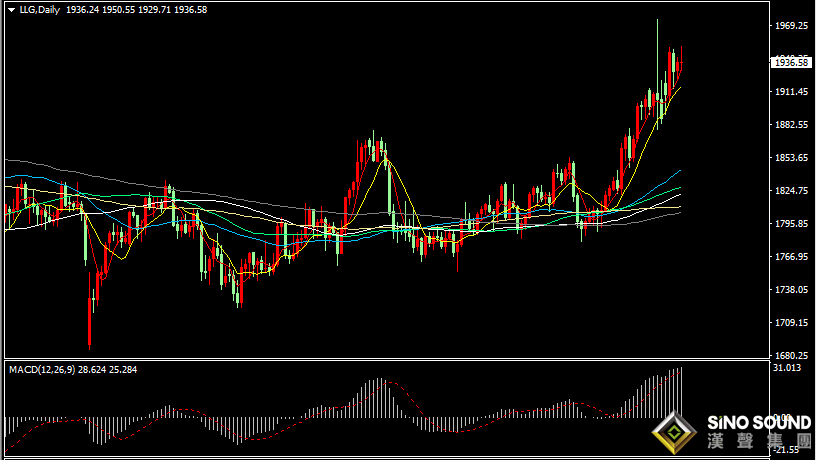816x460 pixels.
Task: Click the MACD values 28.624 25.284
Action: 108,370
